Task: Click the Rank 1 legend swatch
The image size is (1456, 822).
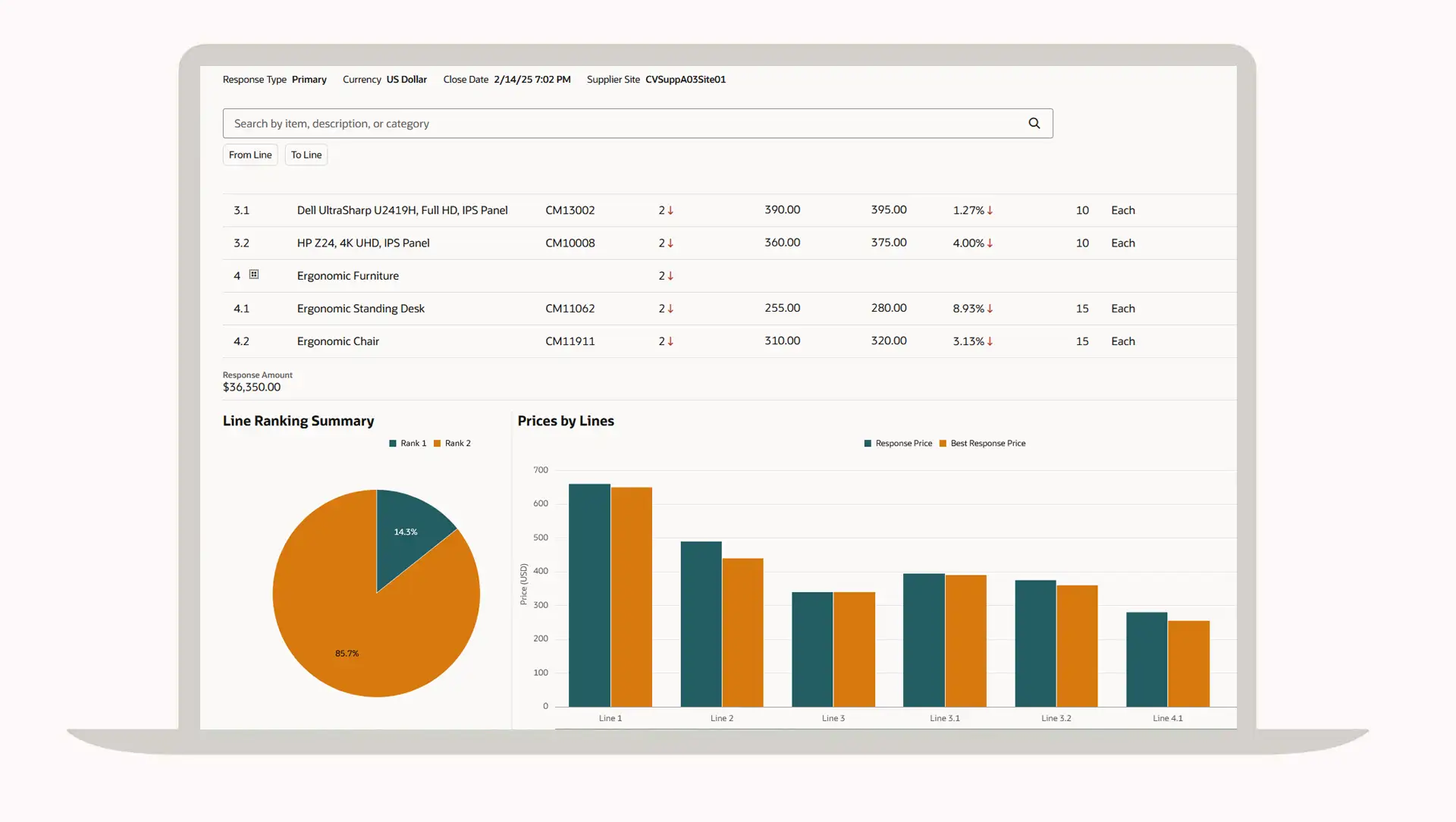Action: coord(393,444)
